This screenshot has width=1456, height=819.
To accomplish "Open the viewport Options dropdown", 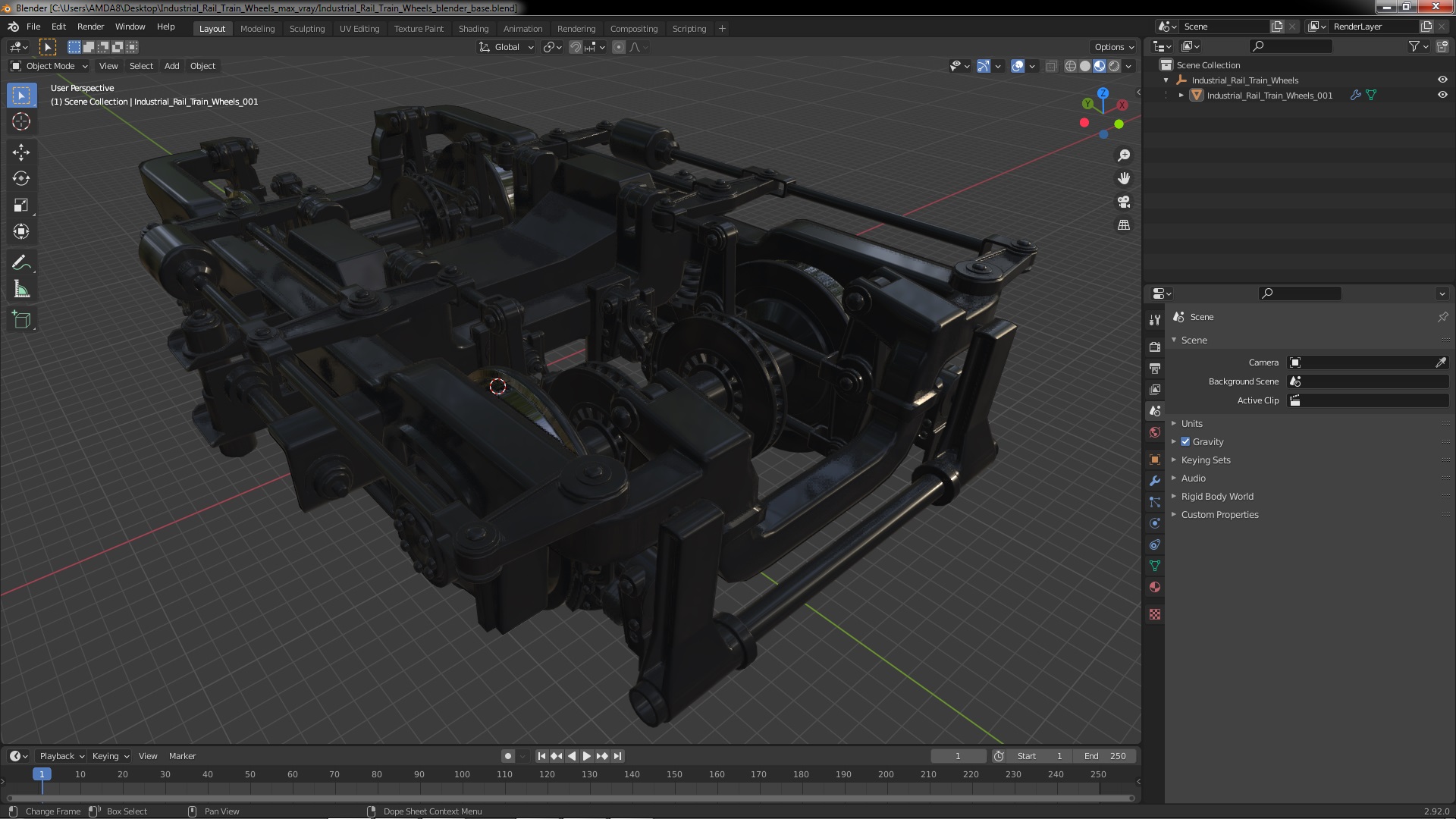I will point(1114,47).
